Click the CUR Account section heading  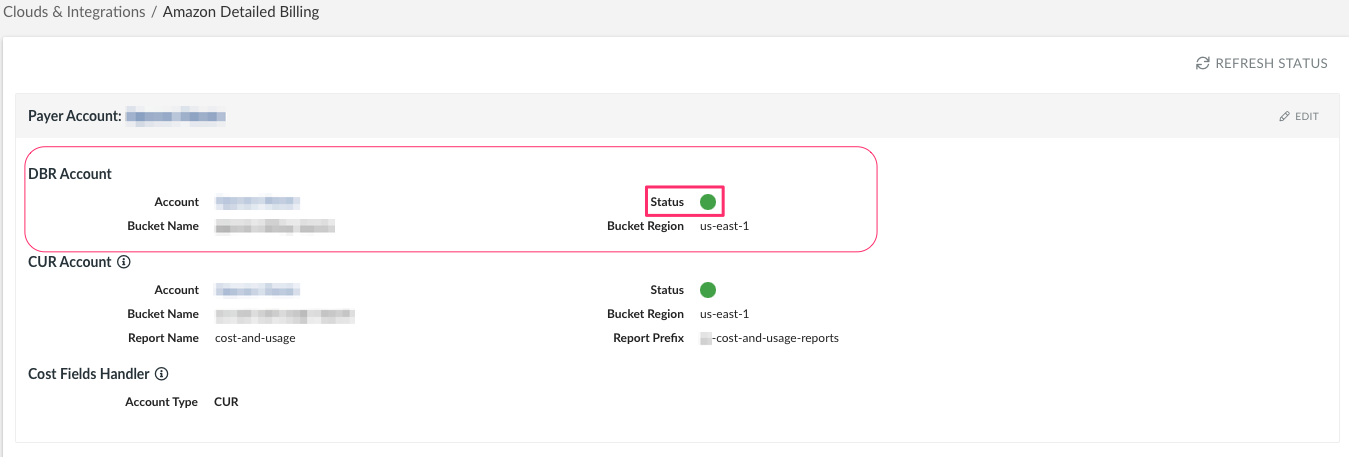pos(69,262)
